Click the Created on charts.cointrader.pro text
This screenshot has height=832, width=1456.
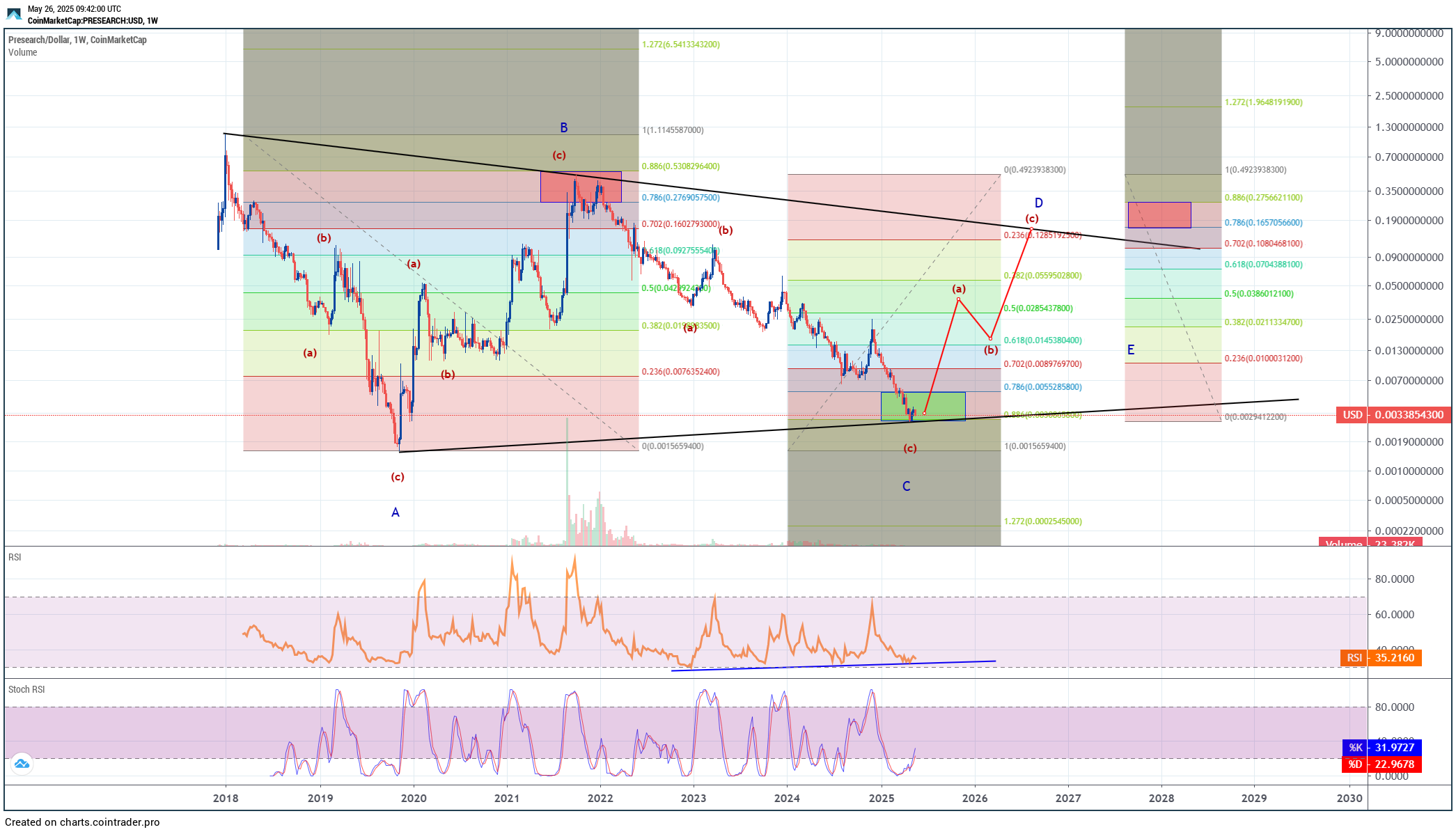click(x=82, y=822)
